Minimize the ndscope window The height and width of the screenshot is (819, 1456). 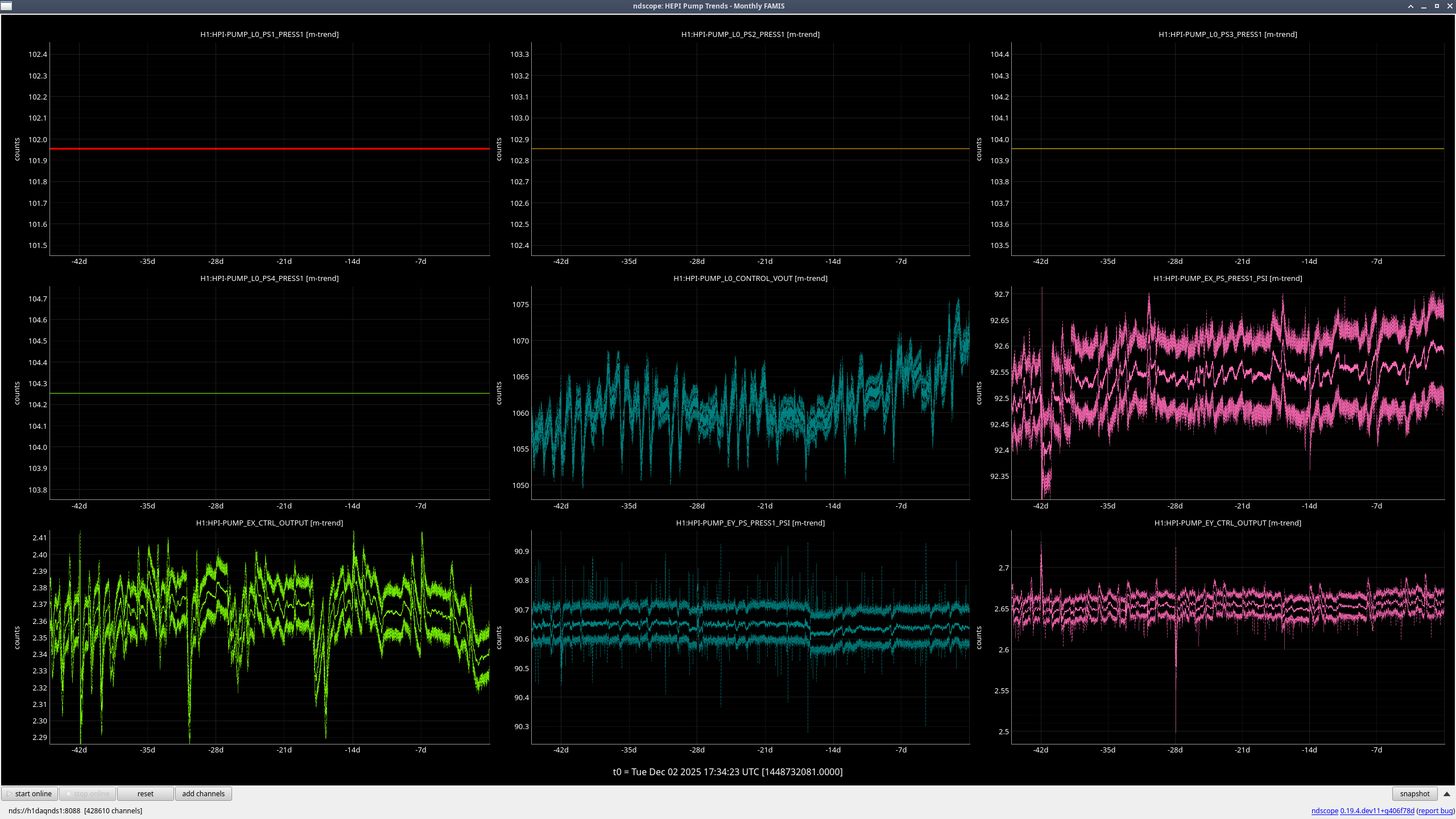[x=1424, y=6]
